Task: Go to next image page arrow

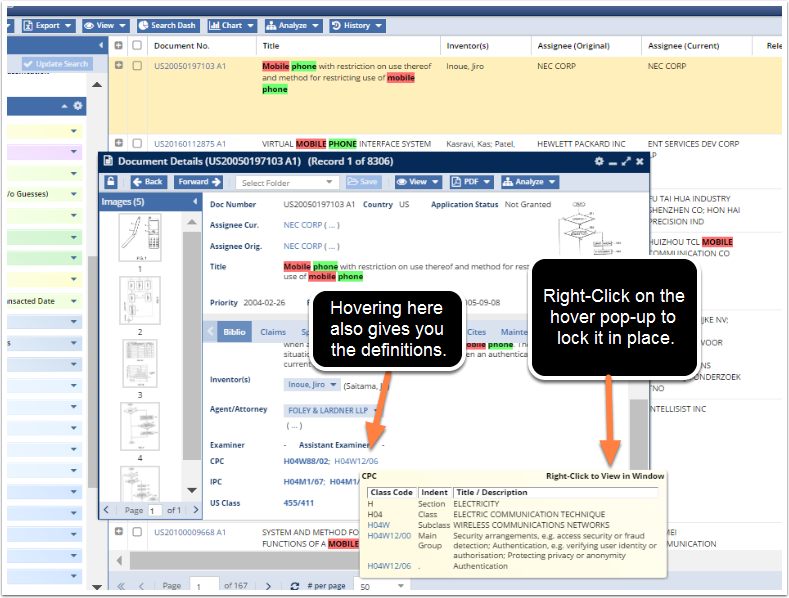Action: point(196,510)
